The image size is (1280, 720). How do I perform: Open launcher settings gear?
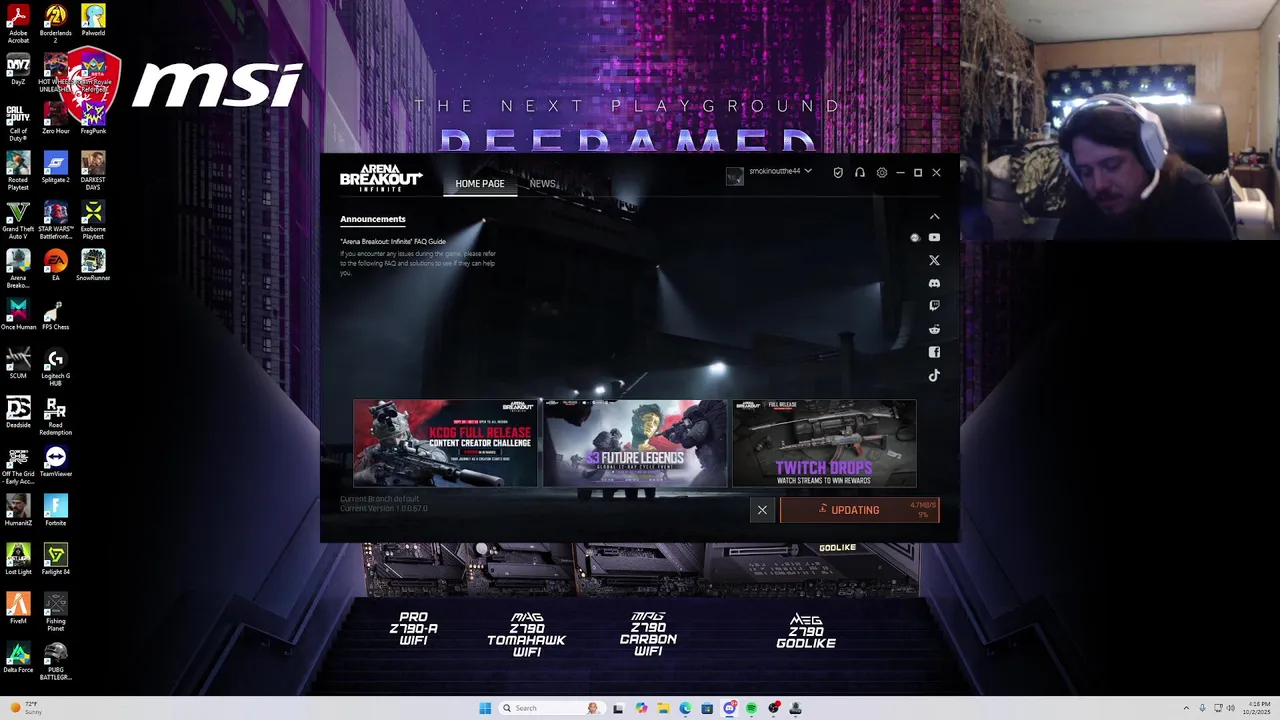tap(882, 172)
